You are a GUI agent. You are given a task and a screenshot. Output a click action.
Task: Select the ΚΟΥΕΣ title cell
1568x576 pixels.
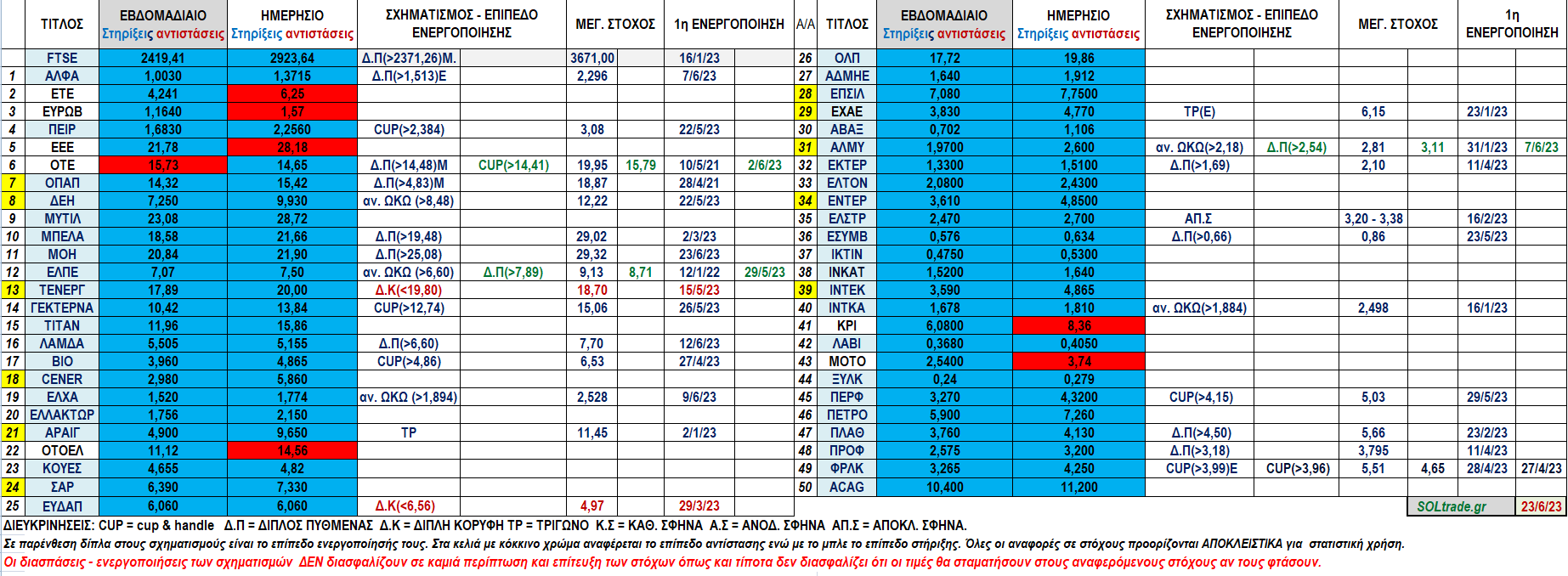[x=62, y=468]
